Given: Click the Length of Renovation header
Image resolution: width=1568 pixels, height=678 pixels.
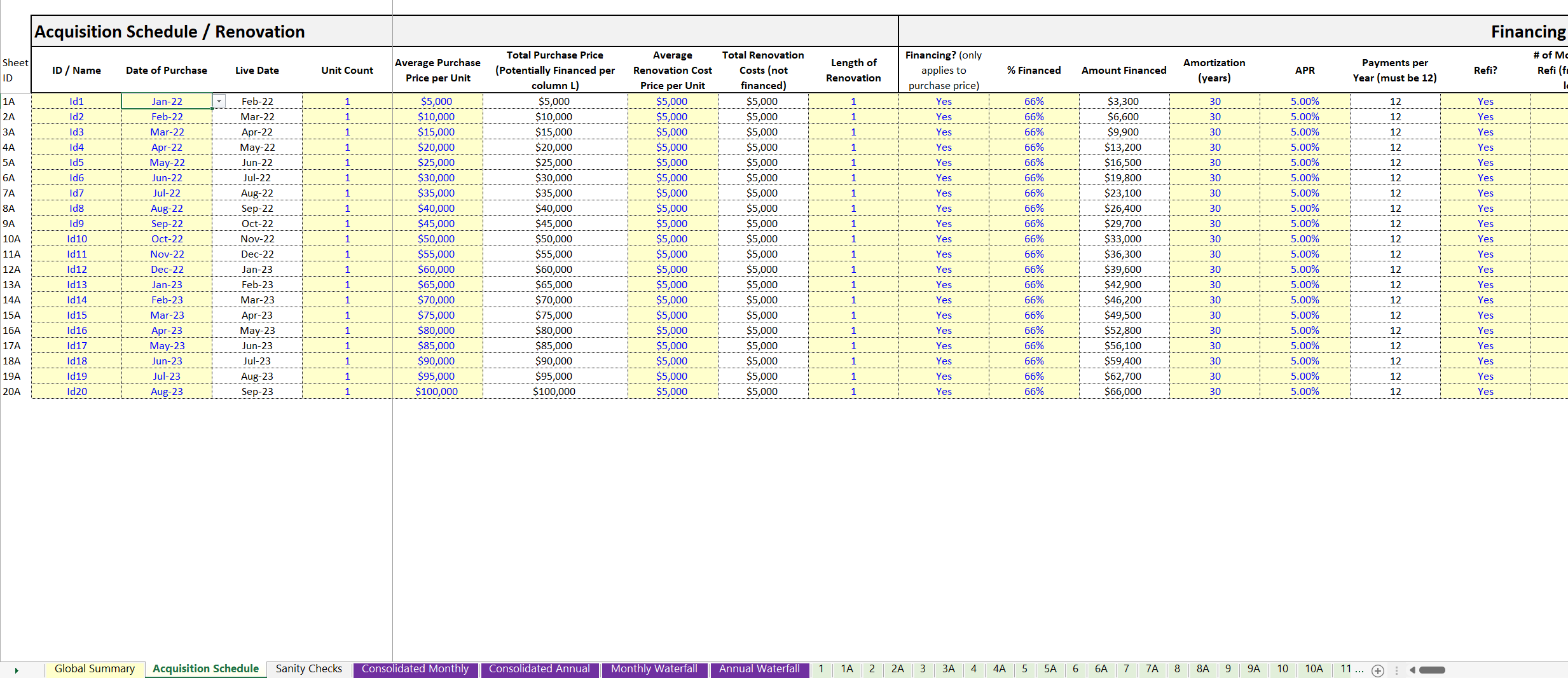Looking at the screenshot, I should [853, 71].
